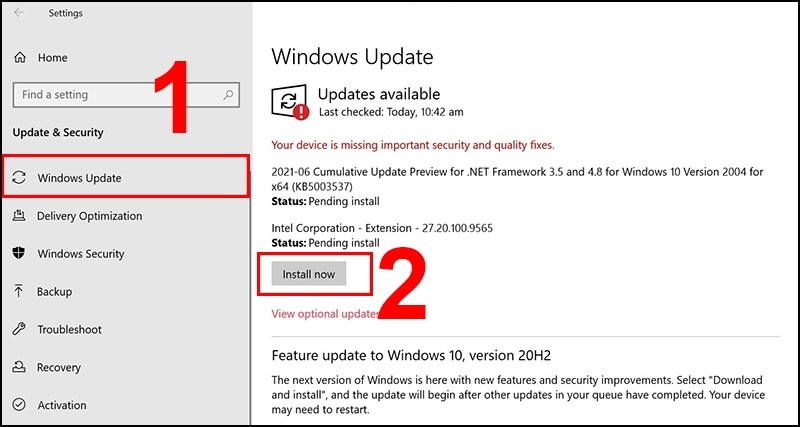Click the back arrow in Settings header
Viewport: 800px width, 427px height.
click(18, 13)
